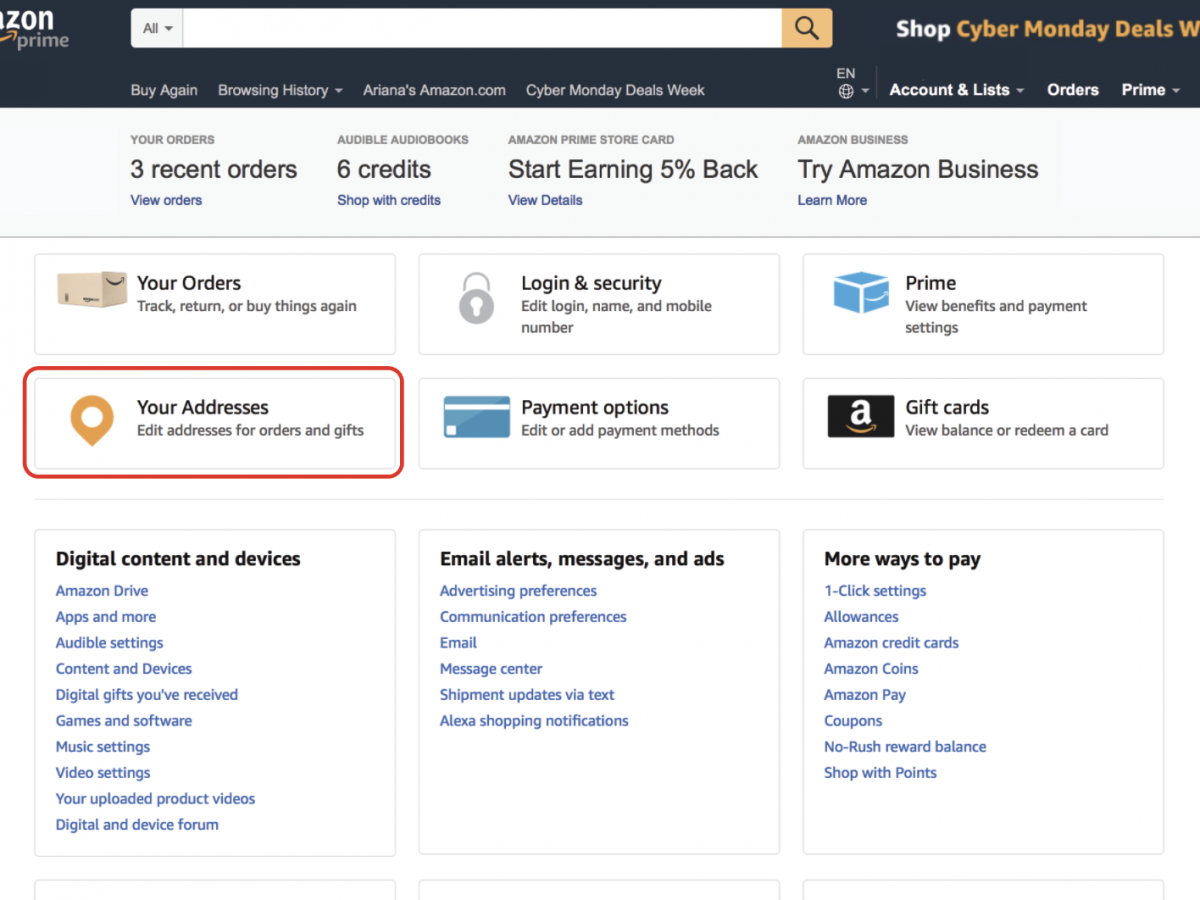The width and height of the screenshot is (1200, 900).
Task: Click Digital gifts you've received
Action: pyautogui.click(x=147, y=695)
